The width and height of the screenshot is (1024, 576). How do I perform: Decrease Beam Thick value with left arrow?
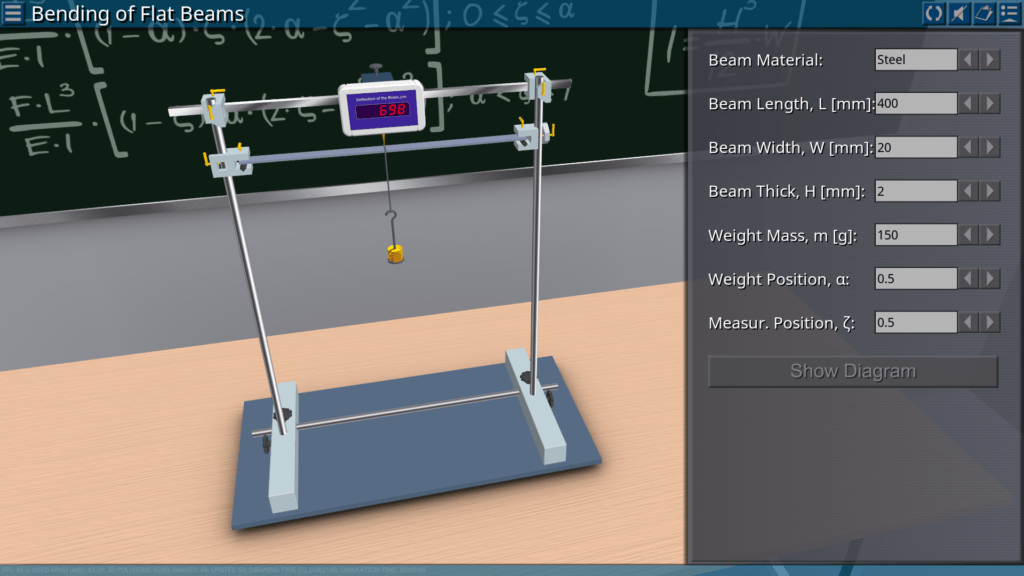[969, 191]
